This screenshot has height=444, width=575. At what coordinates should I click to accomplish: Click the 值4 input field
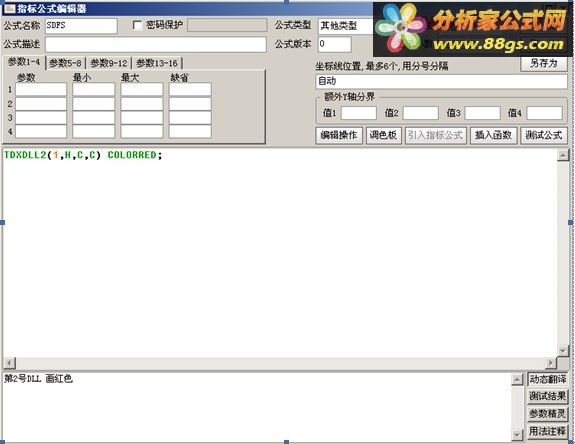click(544, 113)
